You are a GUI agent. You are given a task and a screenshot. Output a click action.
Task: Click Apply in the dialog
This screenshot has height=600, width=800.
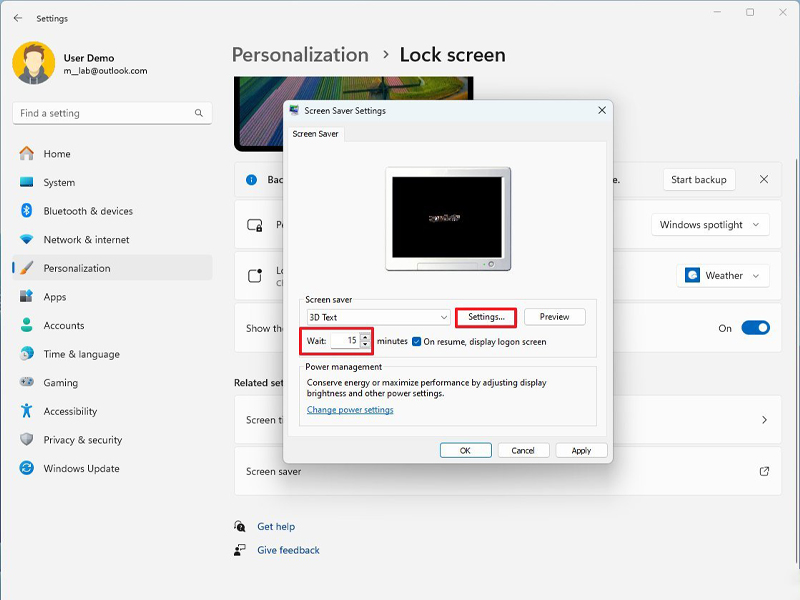(x=581, y=451)
